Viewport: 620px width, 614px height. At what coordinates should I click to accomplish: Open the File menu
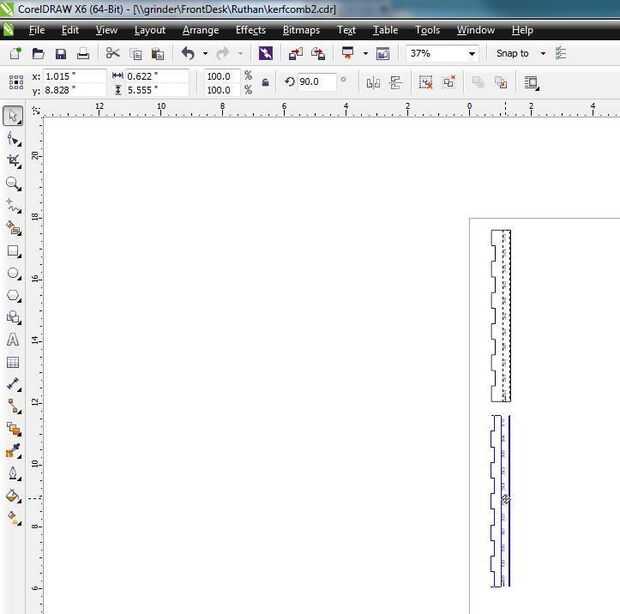click(x=37, y=30)
